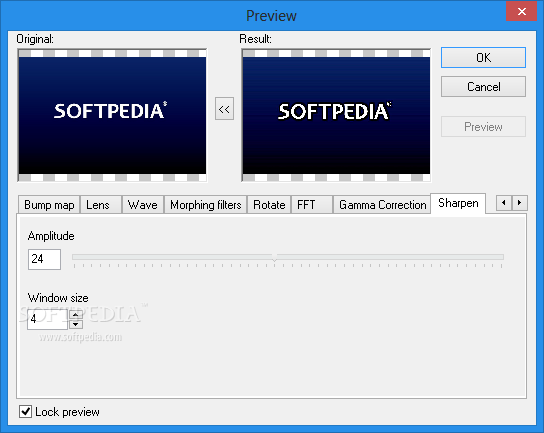Click the Preview dialog title text

[x=271, y=16]
